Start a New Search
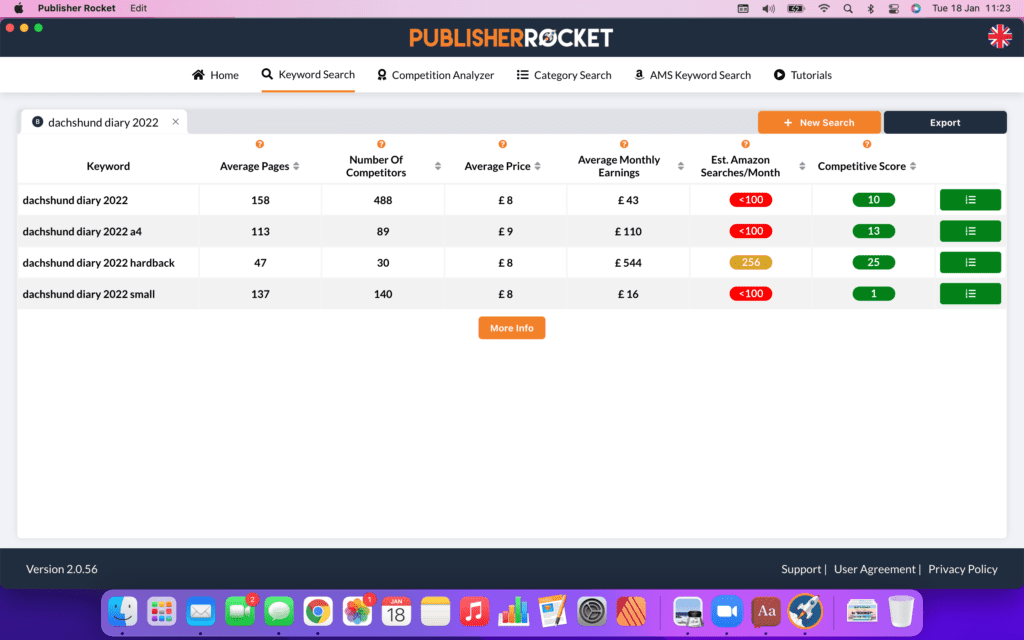The image size is (1024, 640). 819,122
